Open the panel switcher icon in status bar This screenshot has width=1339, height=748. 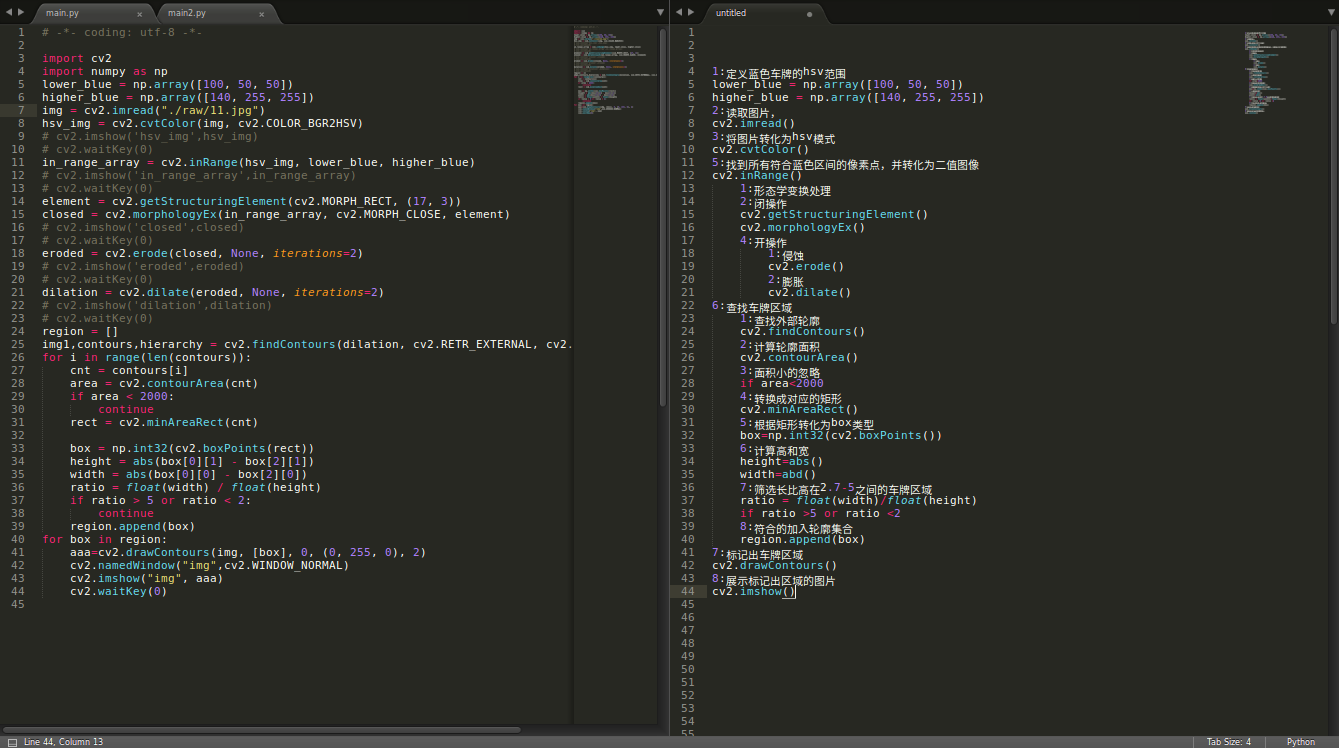[12, 742]
